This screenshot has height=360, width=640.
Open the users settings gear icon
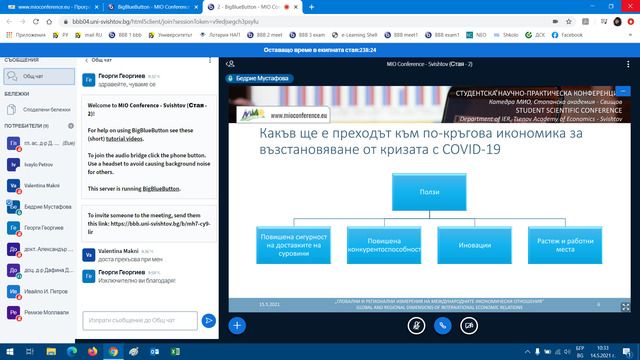coord(71,126)
